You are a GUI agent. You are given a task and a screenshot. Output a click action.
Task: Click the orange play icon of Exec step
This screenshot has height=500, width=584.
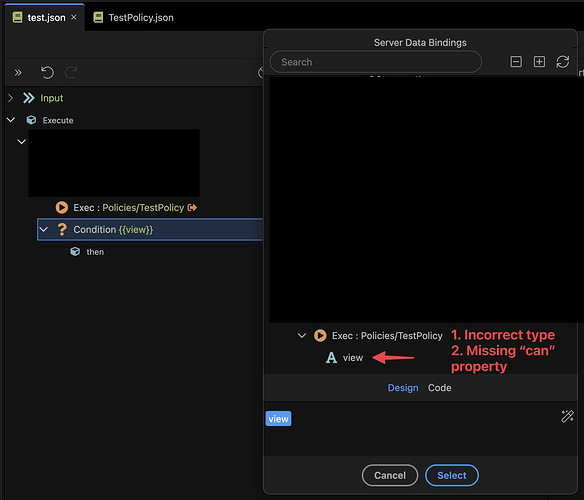[x=61, y=208]
